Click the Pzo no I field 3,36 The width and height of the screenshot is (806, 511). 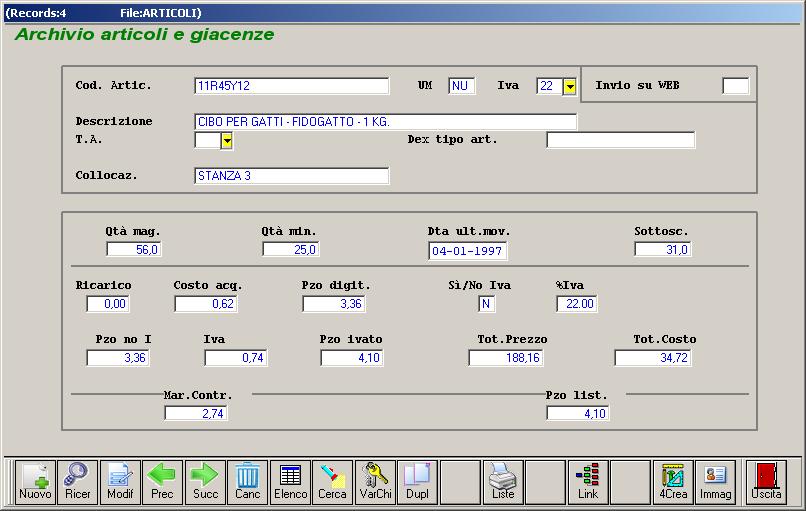pyautogui.click(x=118, y=358)
